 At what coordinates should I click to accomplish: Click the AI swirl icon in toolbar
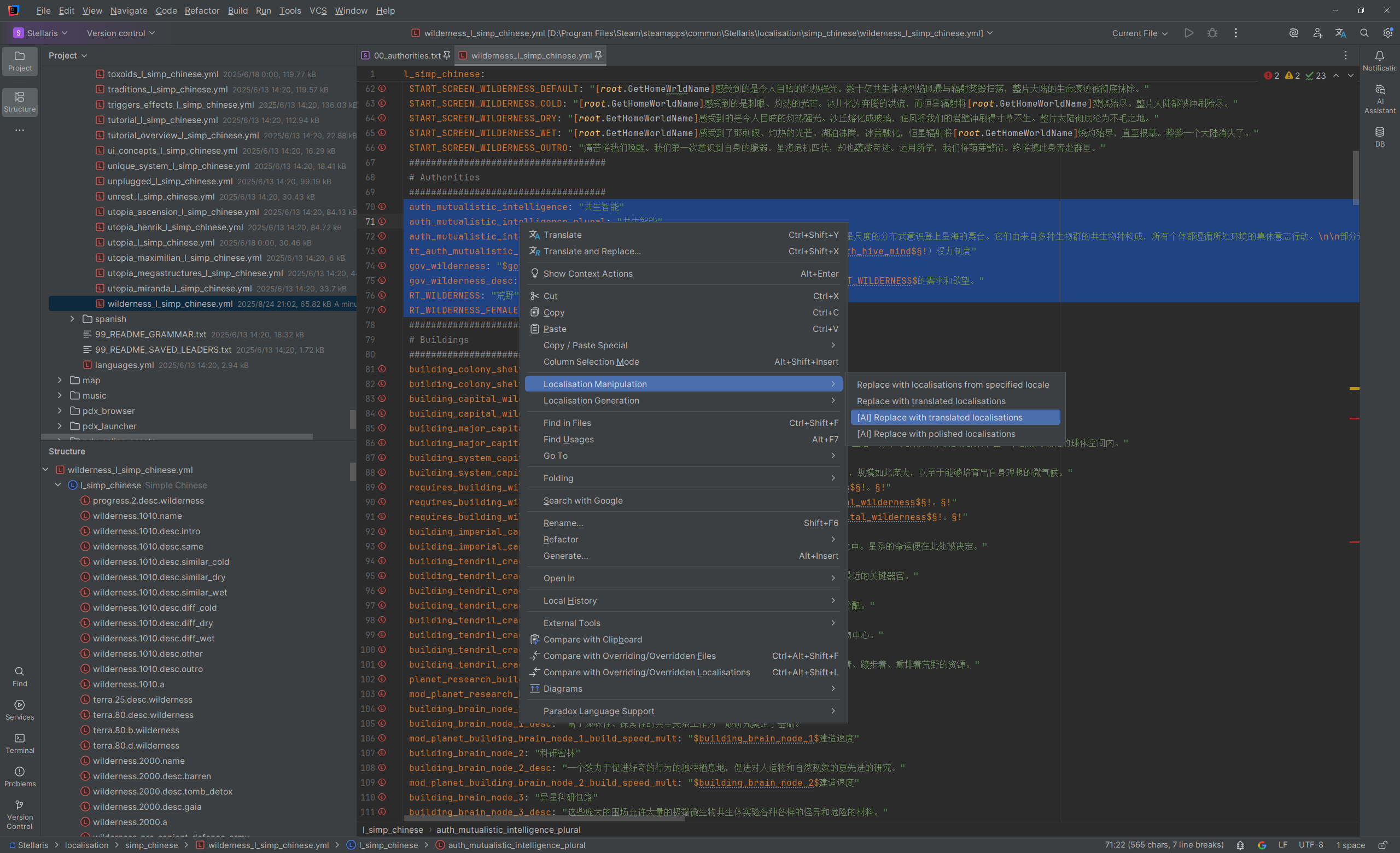pos(1294,33)
